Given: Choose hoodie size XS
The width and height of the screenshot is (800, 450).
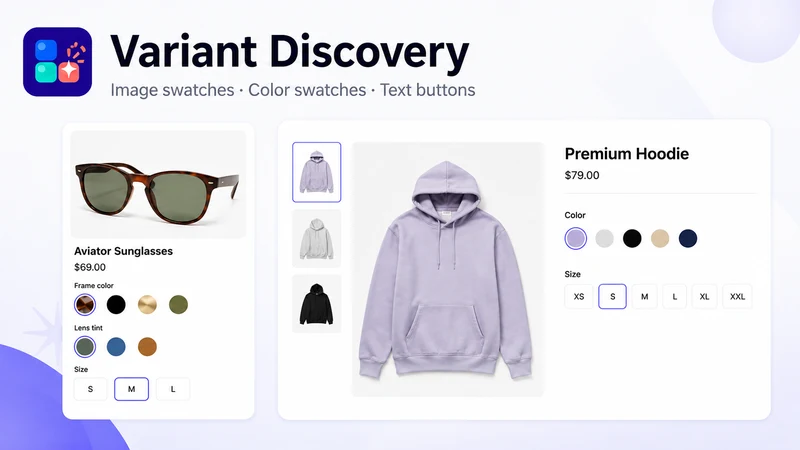Looking at the screenshot, I should [x=579, y=296].
